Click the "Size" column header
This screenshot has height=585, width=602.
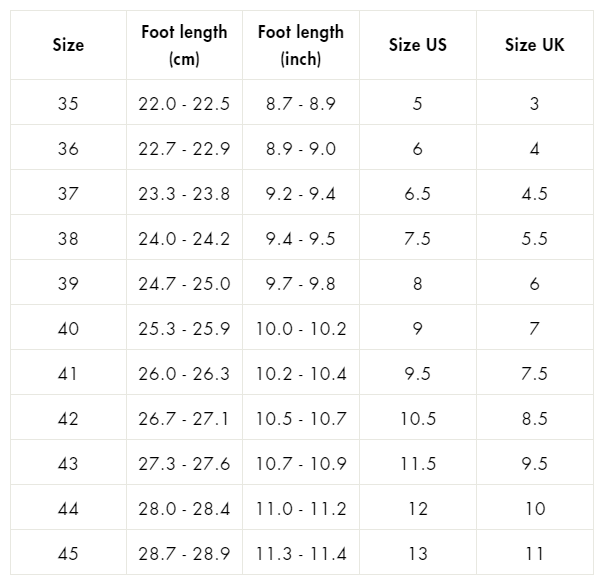coord(68,45)
